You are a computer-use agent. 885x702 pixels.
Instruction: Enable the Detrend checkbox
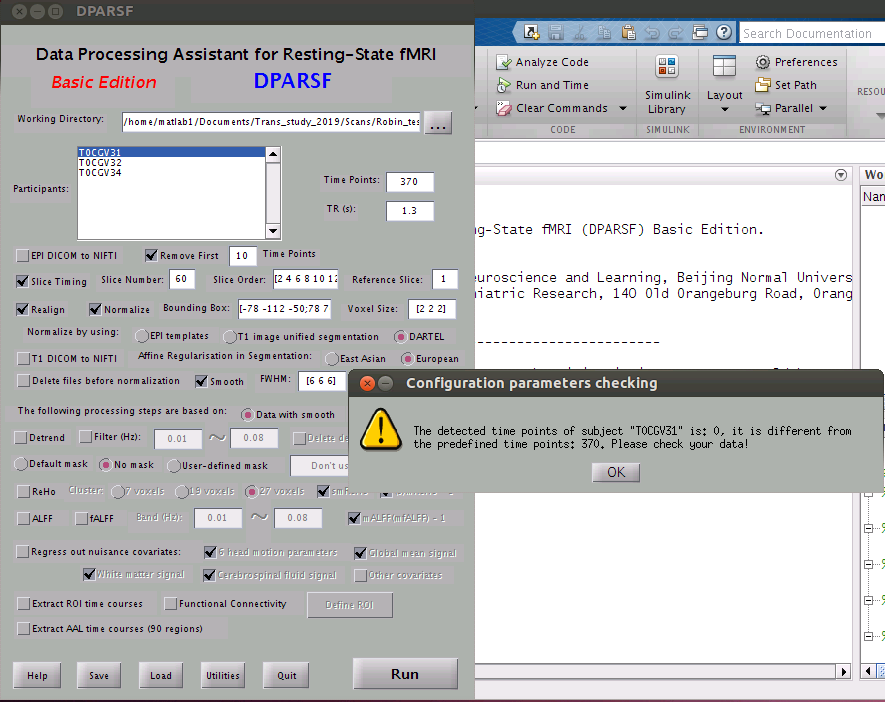[x=21, y=437]
